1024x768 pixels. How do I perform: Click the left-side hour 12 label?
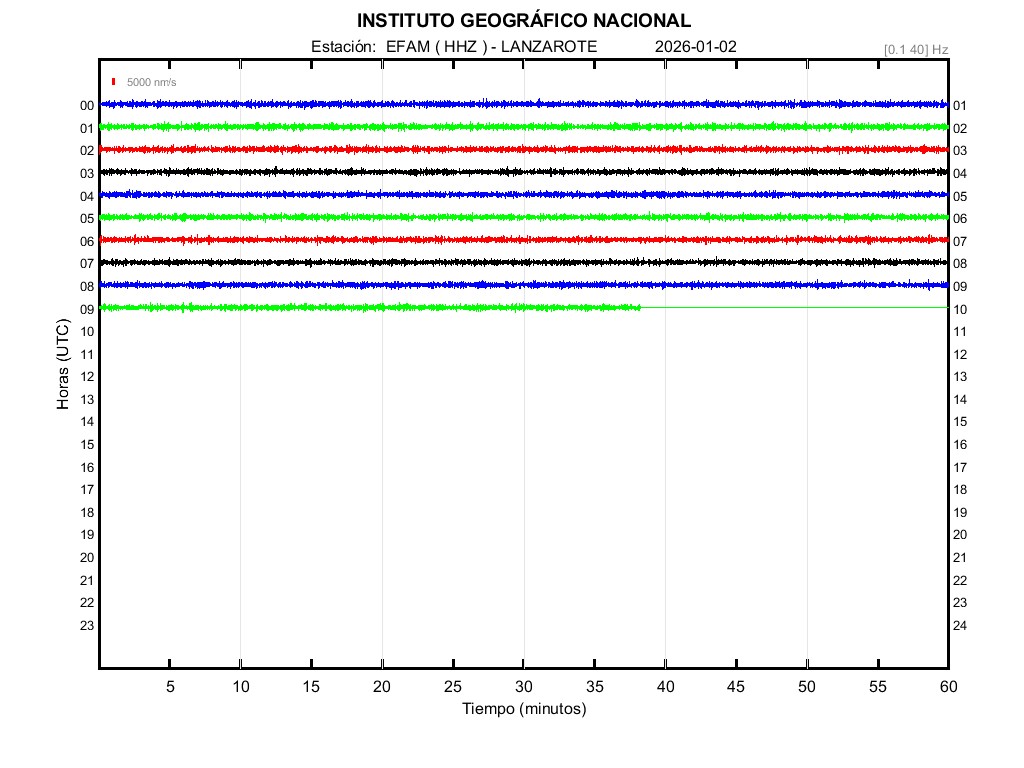tap(87, 377)
